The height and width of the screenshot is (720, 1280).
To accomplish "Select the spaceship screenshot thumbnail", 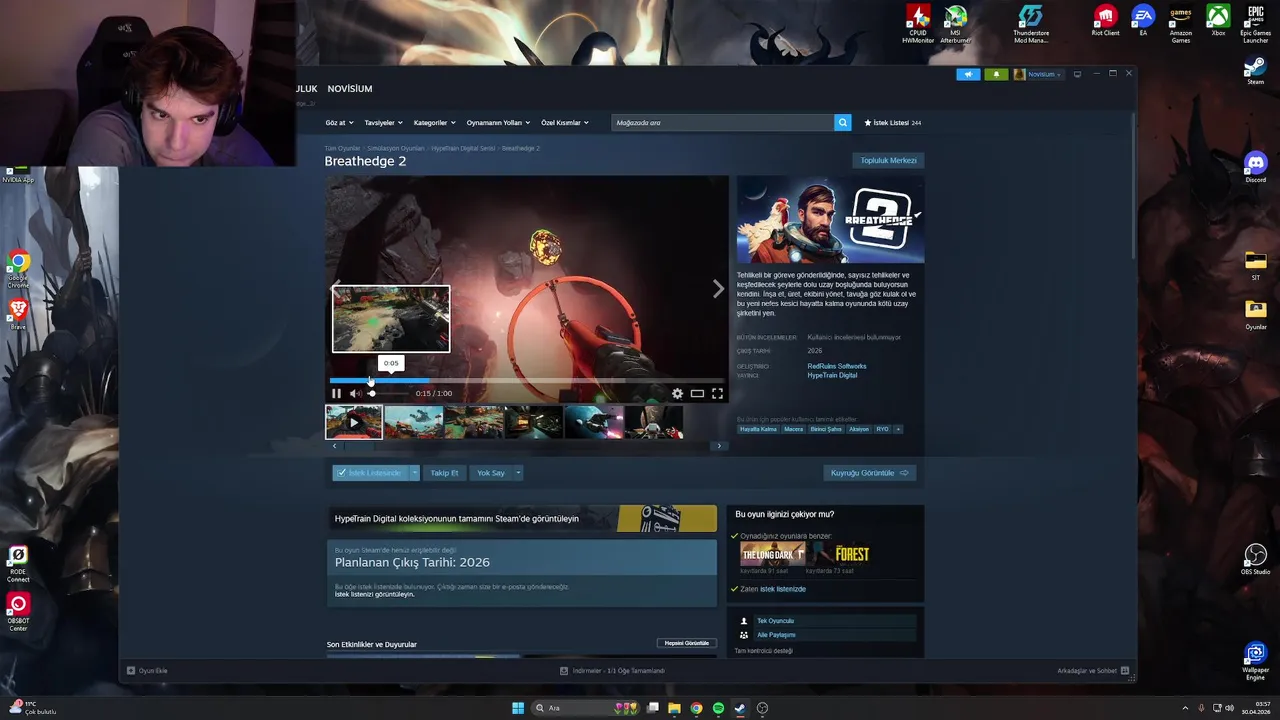I will pyautogui.click(x=594, y=422).
